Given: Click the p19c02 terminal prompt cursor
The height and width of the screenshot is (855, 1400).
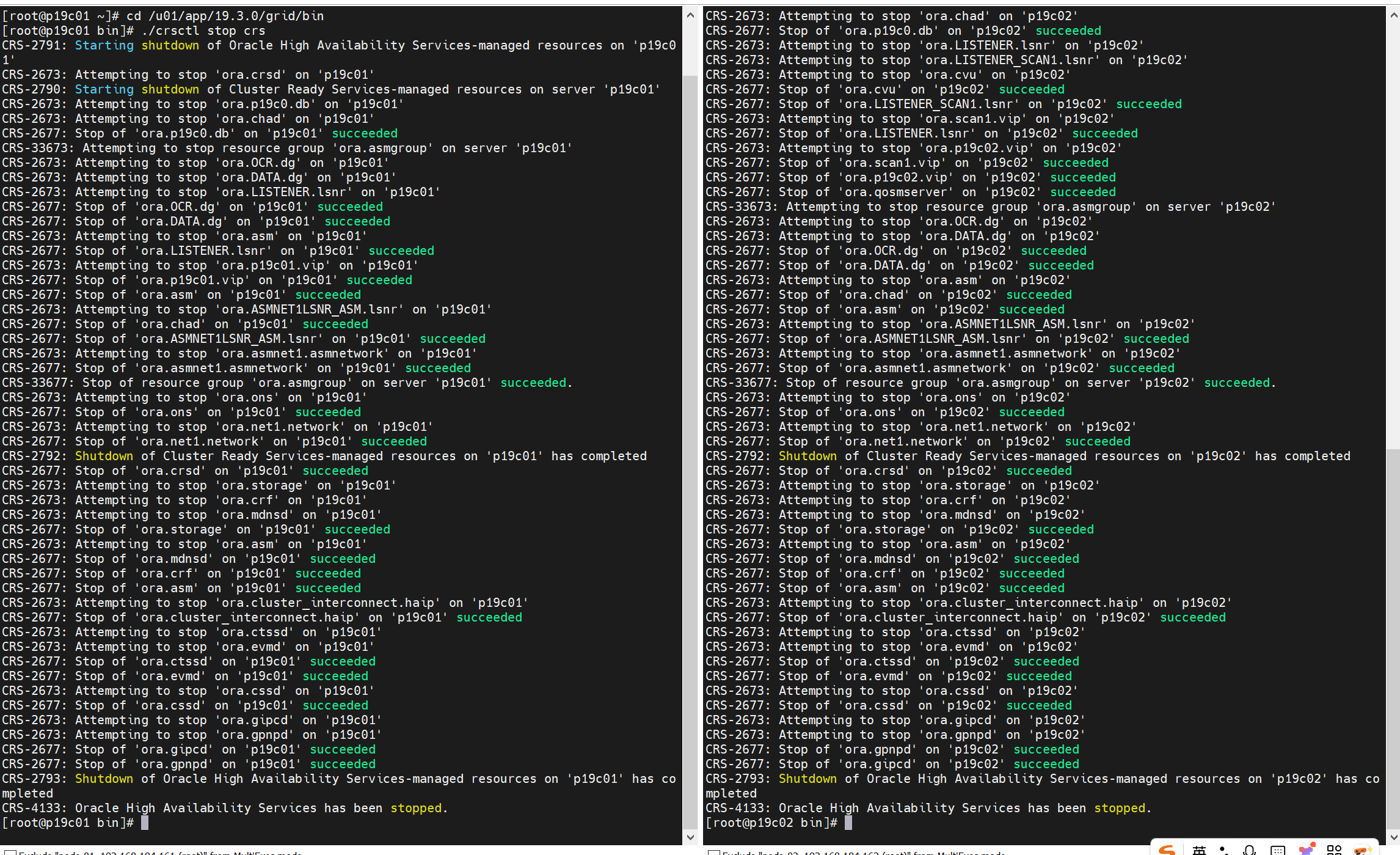Looking at the screenshot, I should point(848,823).
